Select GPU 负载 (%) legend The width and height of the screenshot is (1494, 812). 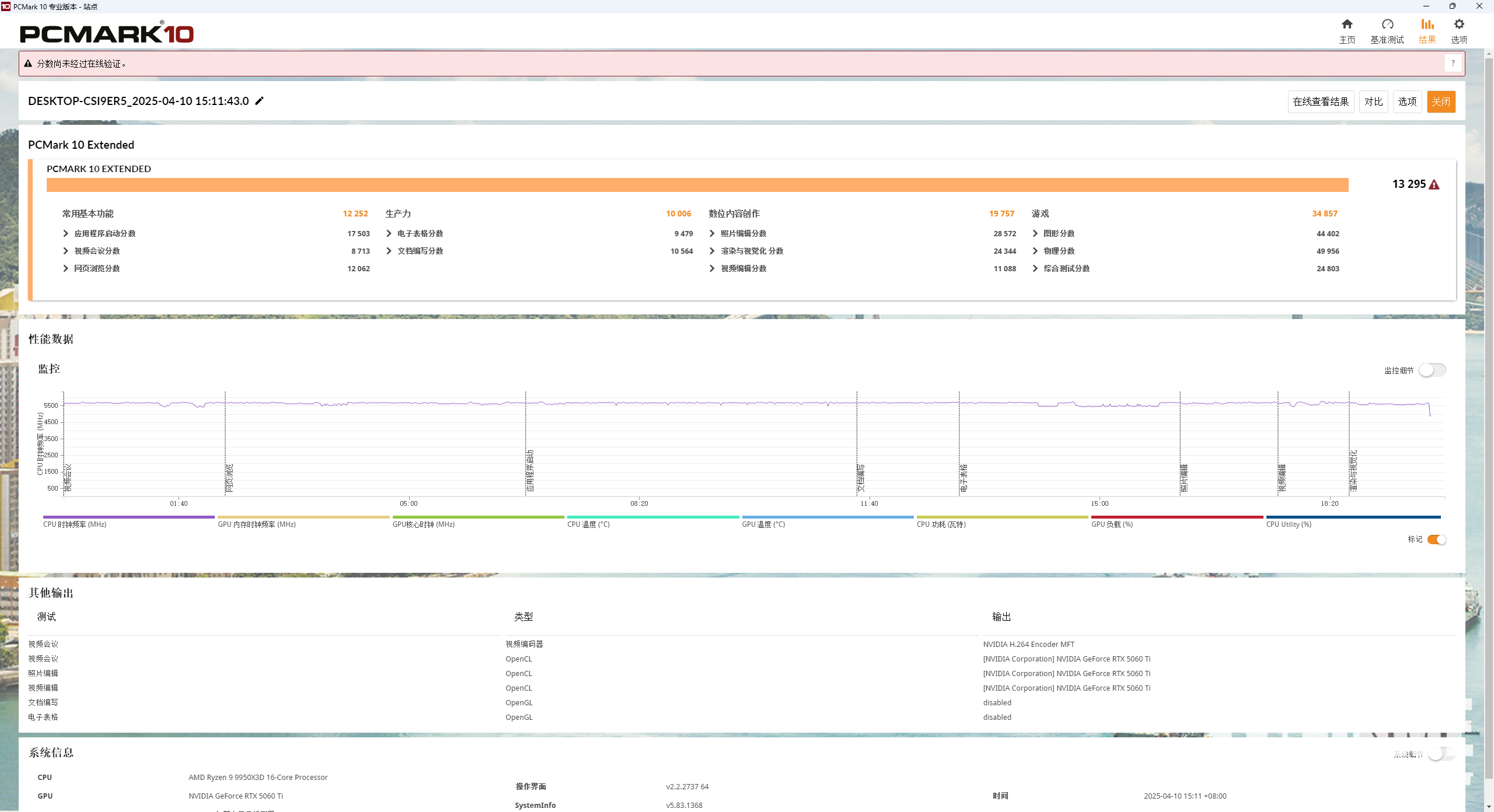point(1177,521)
